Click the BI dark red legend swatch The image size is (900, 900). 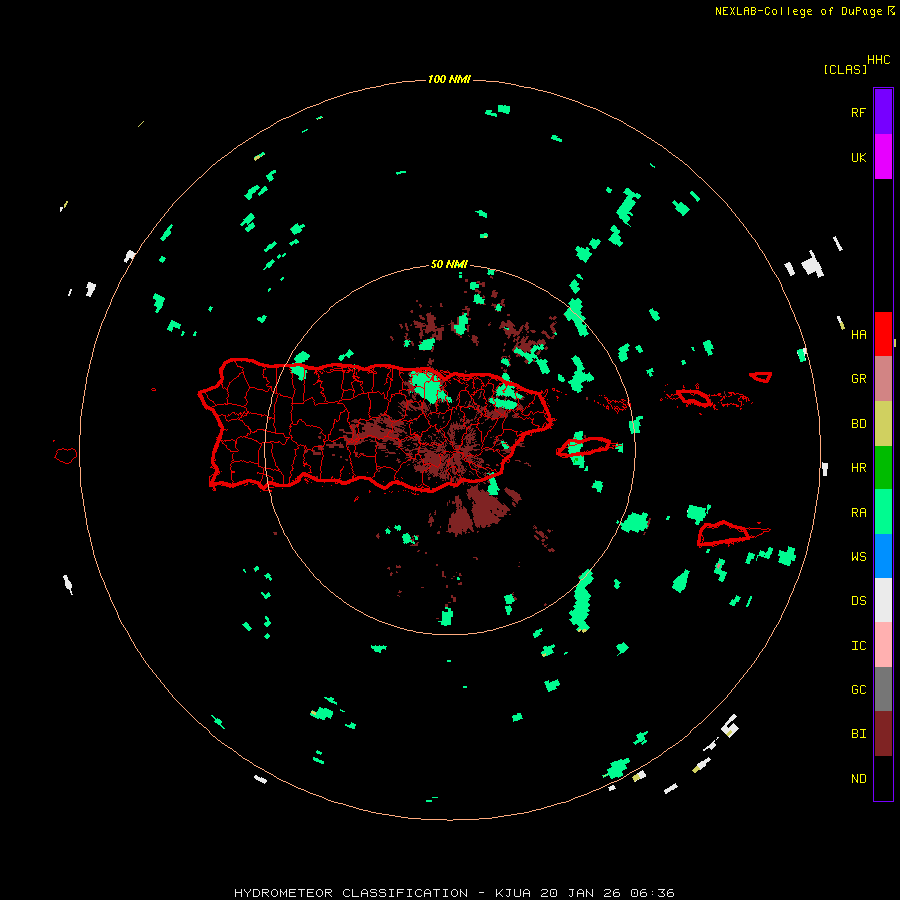click(x=883, y=734)
